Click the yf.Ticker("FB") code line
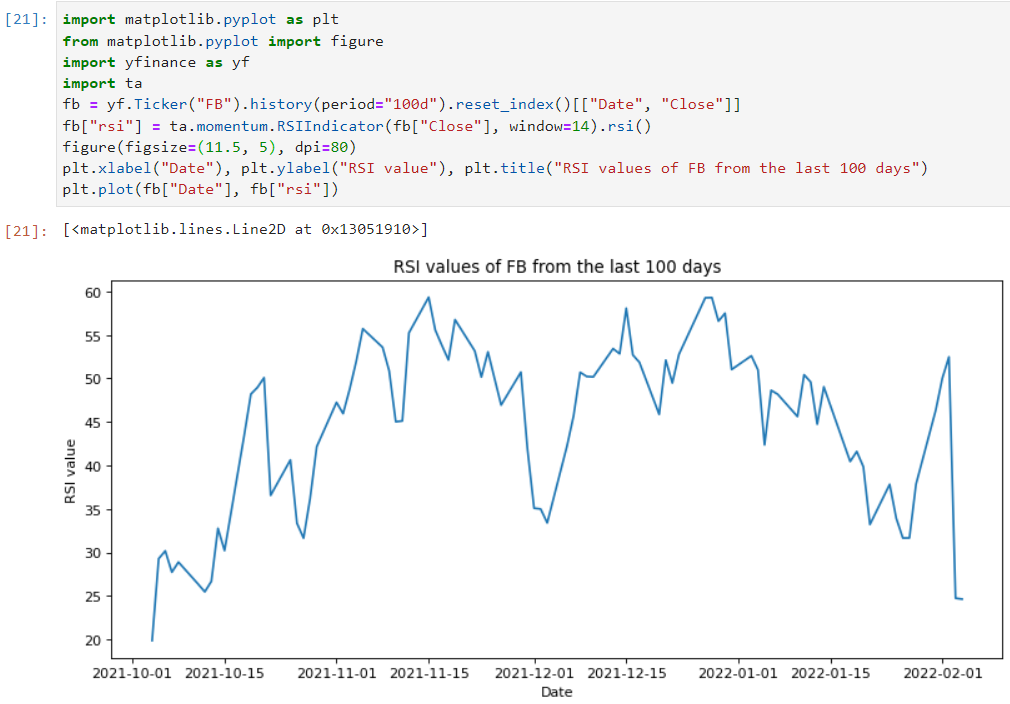Screen dimensions: 1010x704 click(x=401, y=104)
